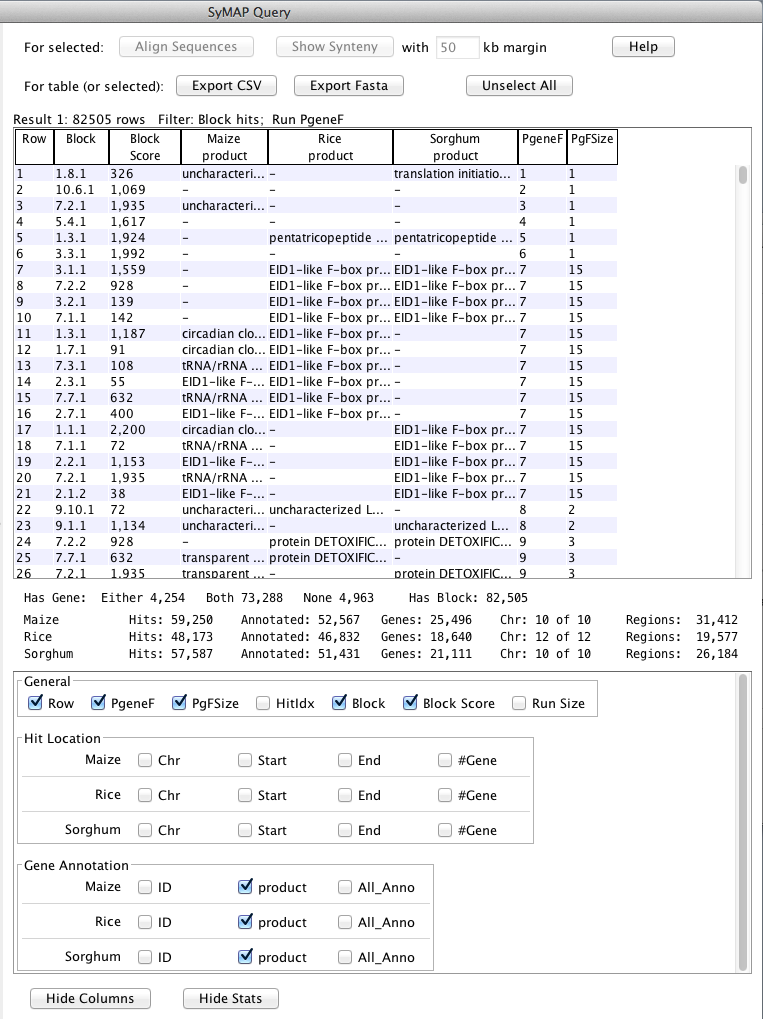This screenshot has width=763, height=1019.
Task: Enable Rice Chr hit location checkbox
Action: pos(145,795)
